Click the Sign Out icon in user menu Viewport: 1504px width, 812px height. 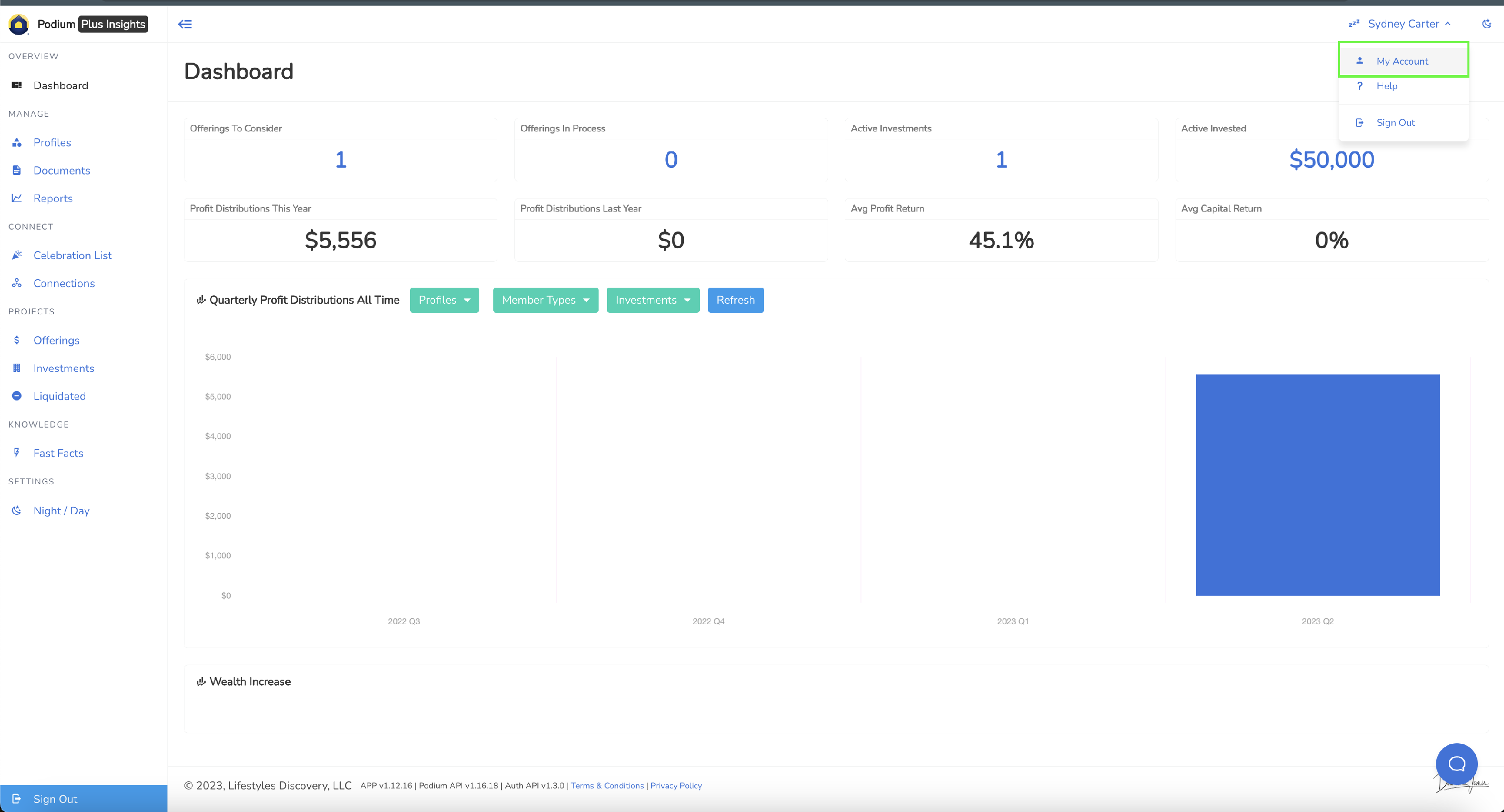(1360, 123)
